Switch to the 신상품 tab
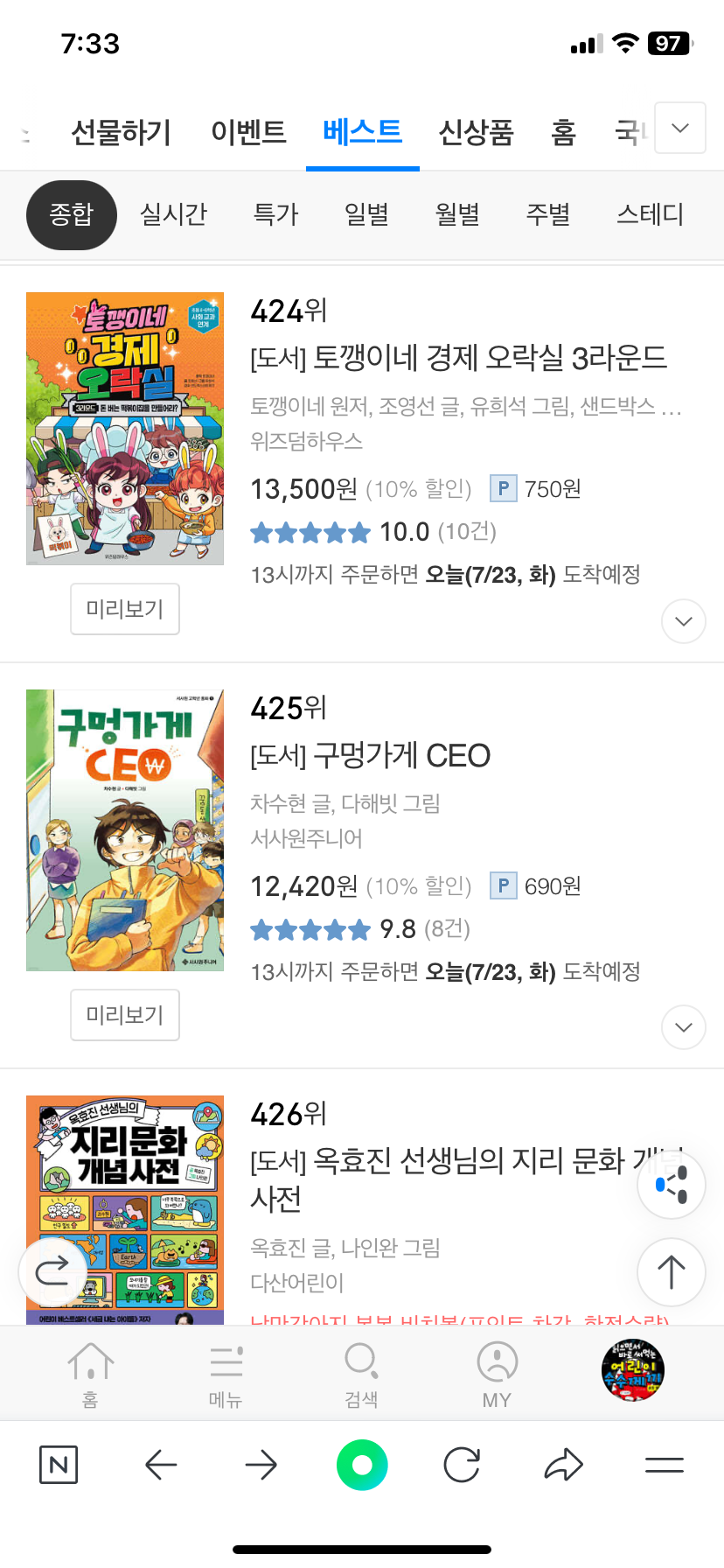The width and height of the screenshot is (724, 1568). pyautogui.click(x=476, y=132)
